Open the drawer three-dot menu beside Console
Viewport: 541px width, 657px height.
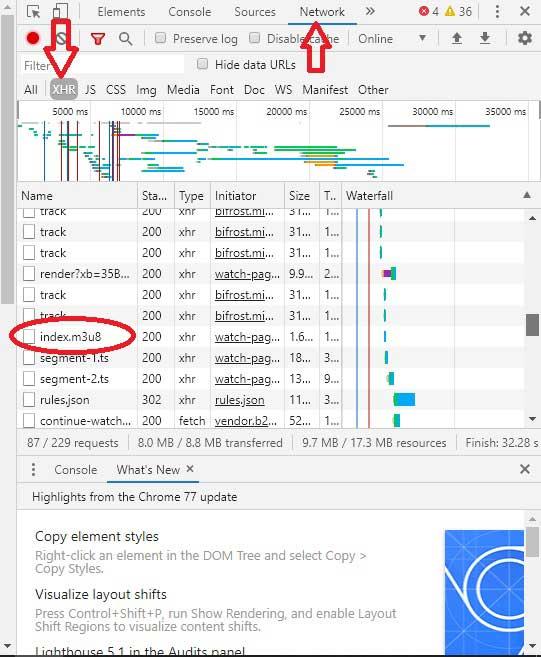(33, 469)
